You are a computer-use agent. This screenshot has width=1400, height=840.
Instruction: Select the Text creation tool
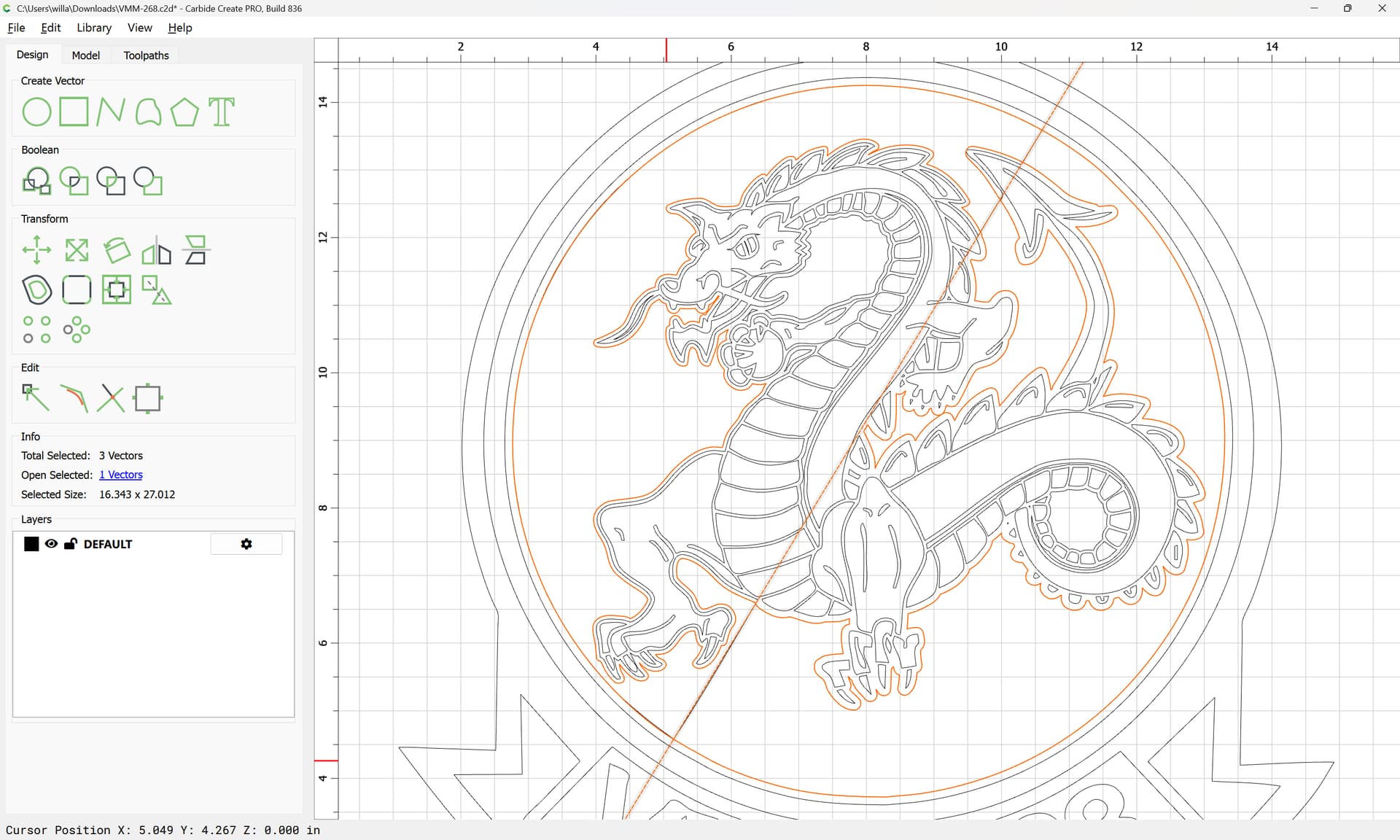pos(222,112)
